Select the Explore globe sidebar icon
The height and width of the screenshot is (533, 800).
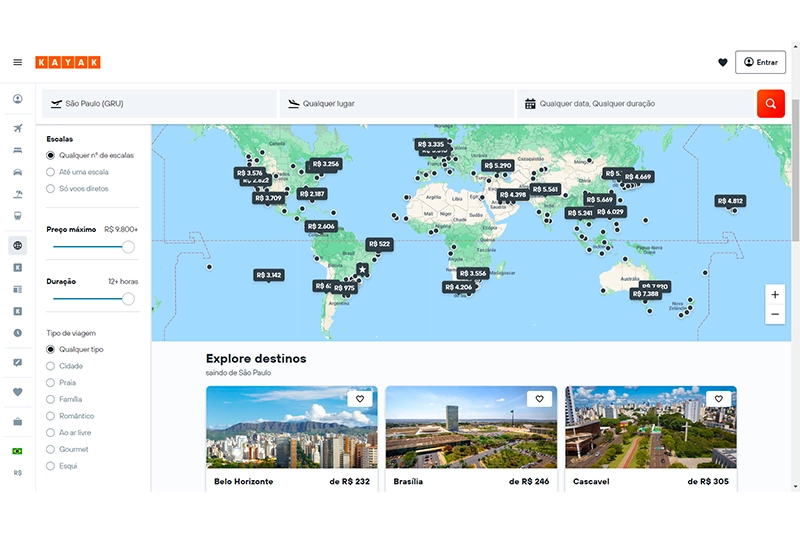click(x=18, y=245)
